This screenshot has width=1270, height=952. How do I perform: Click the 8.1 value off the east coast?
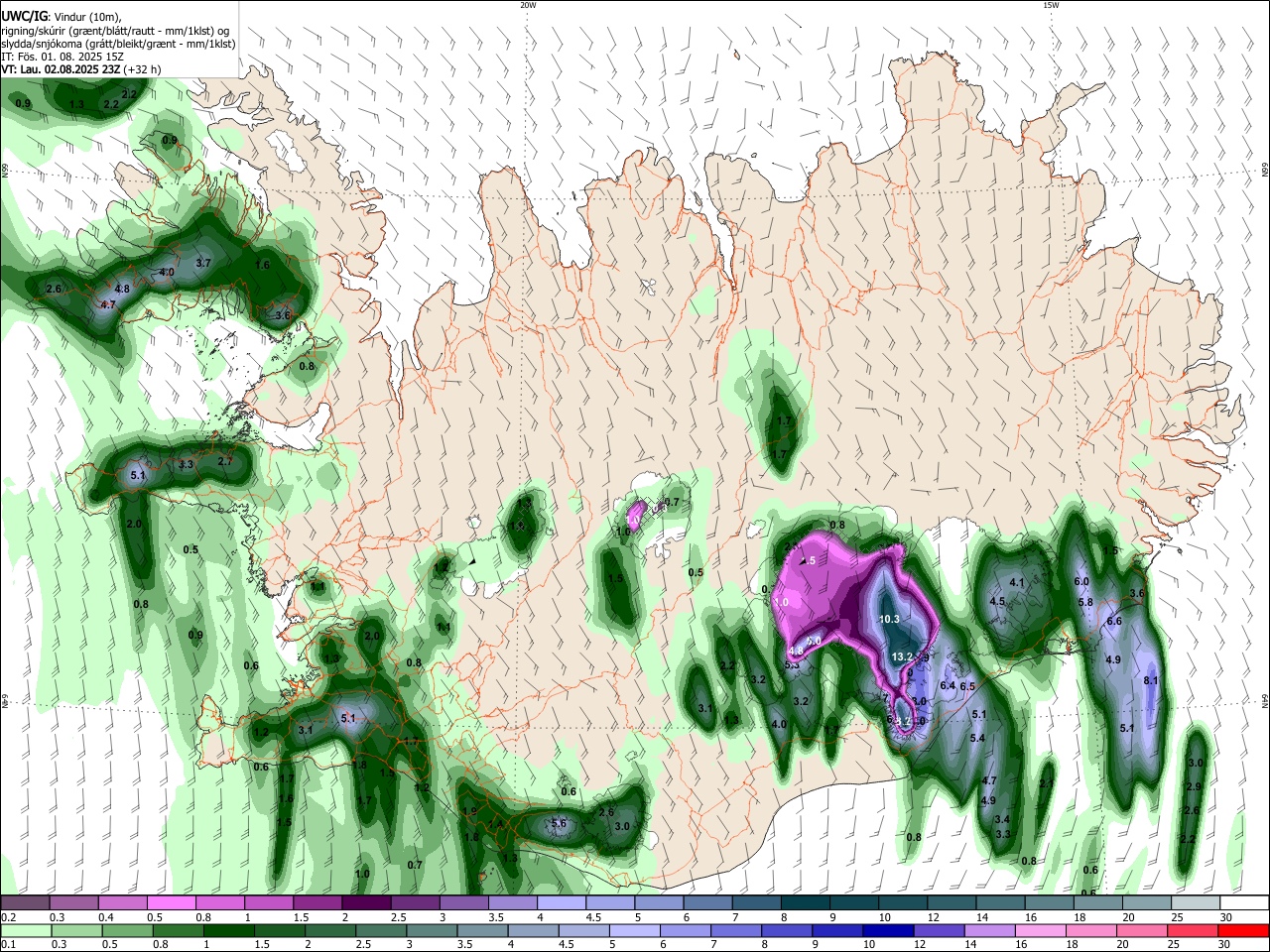coord(1151,680)
